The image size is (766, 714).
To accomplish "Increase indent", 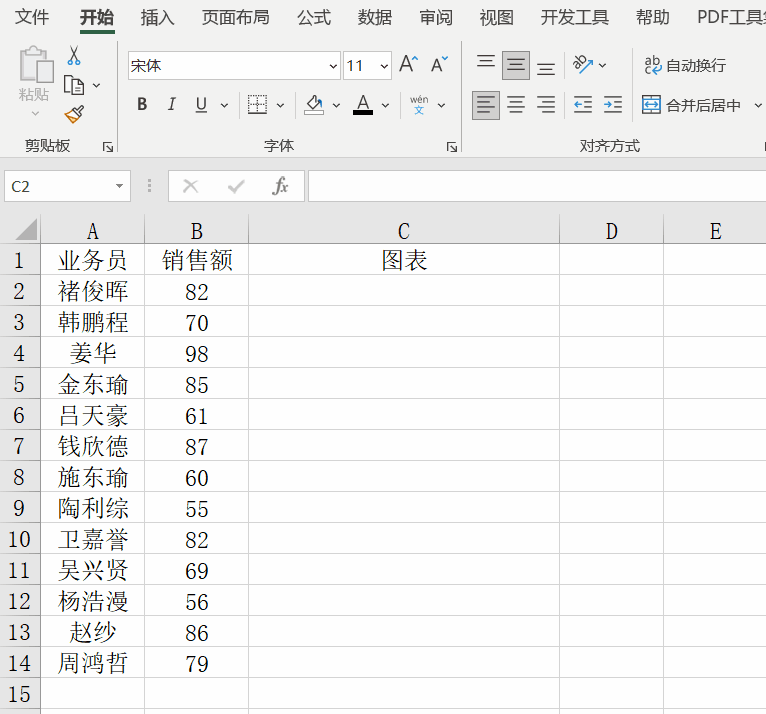I will point(613,105).
